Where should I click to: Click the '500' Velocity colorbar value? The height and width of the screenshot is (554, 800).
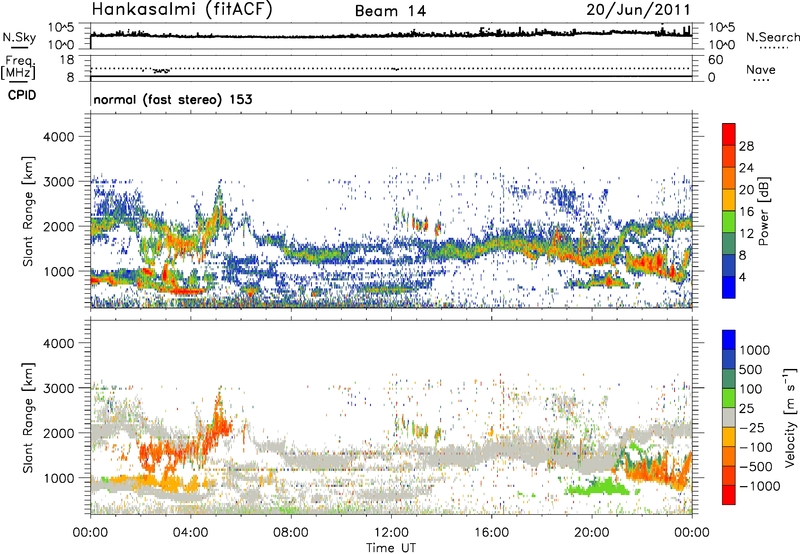coord(751,369)
